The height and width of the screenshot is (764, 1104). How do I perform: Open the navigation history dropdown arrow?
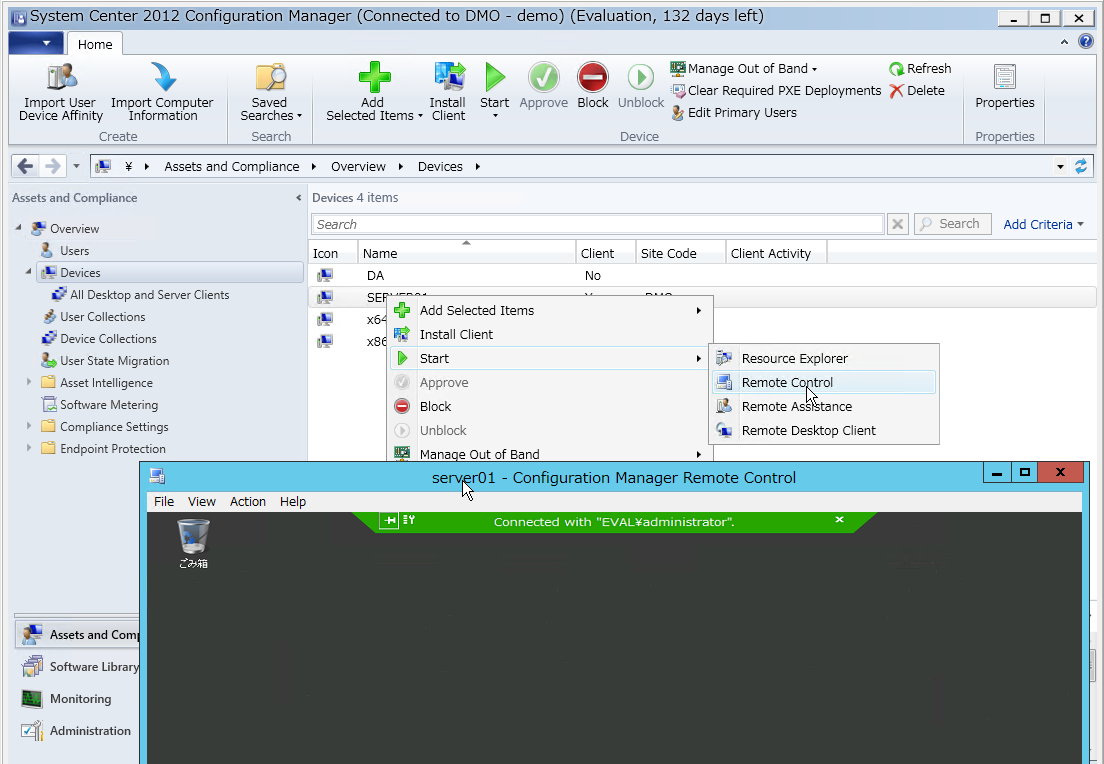[76, 166]
